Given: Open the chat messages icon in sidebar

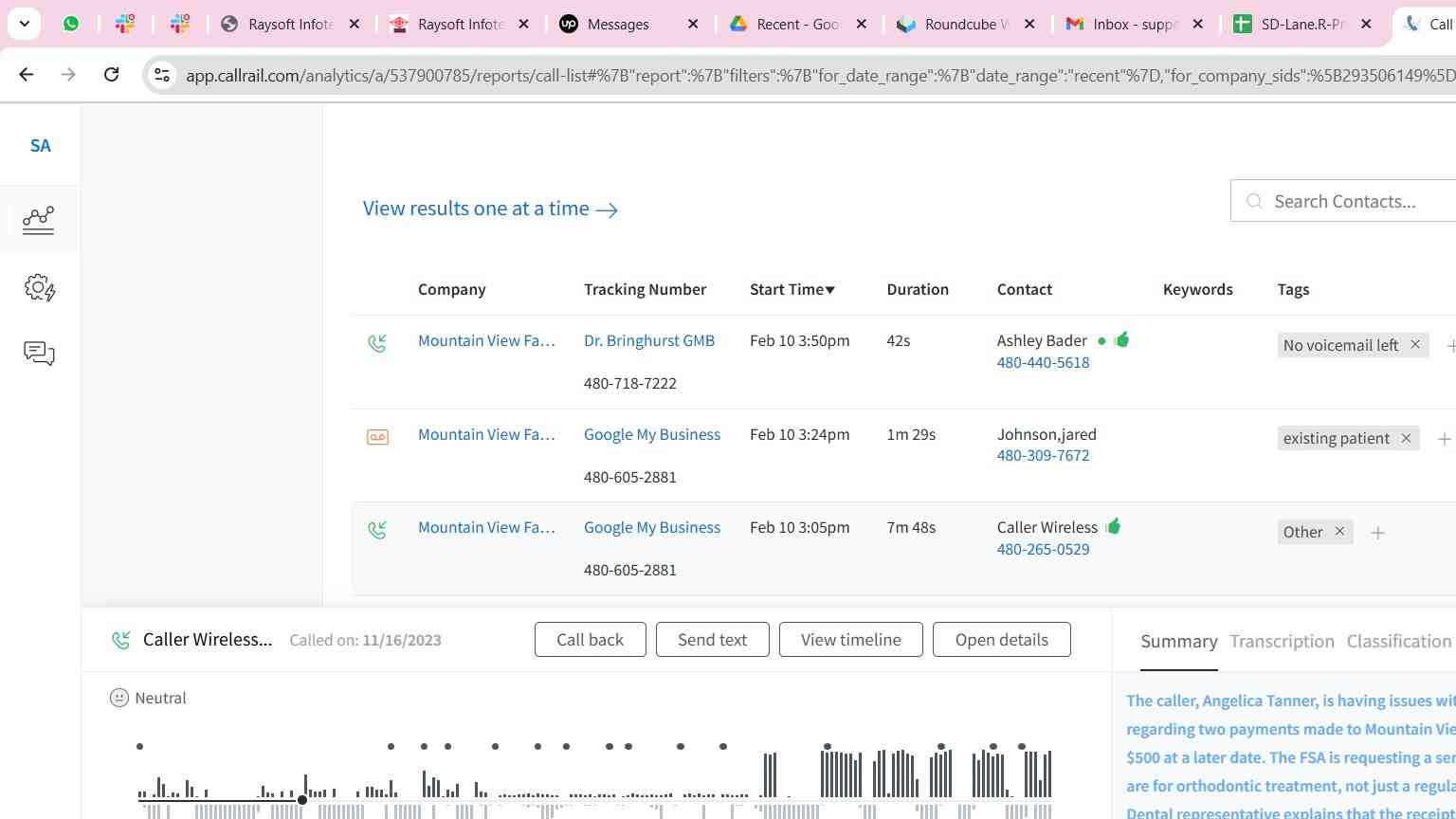Looking at the screenshot, I should pos(39,354).
